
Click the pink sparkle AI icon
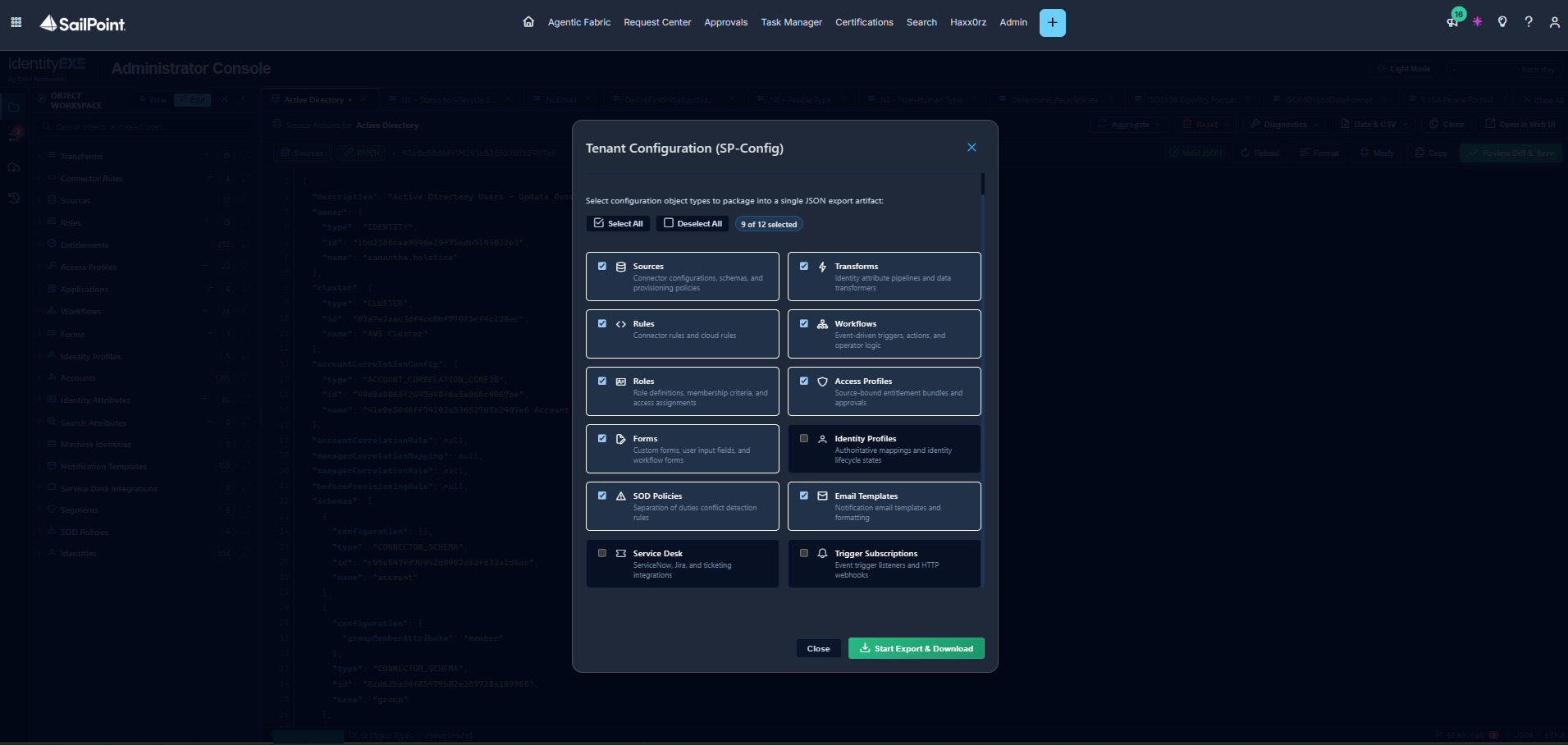[x=1477, y=22]
